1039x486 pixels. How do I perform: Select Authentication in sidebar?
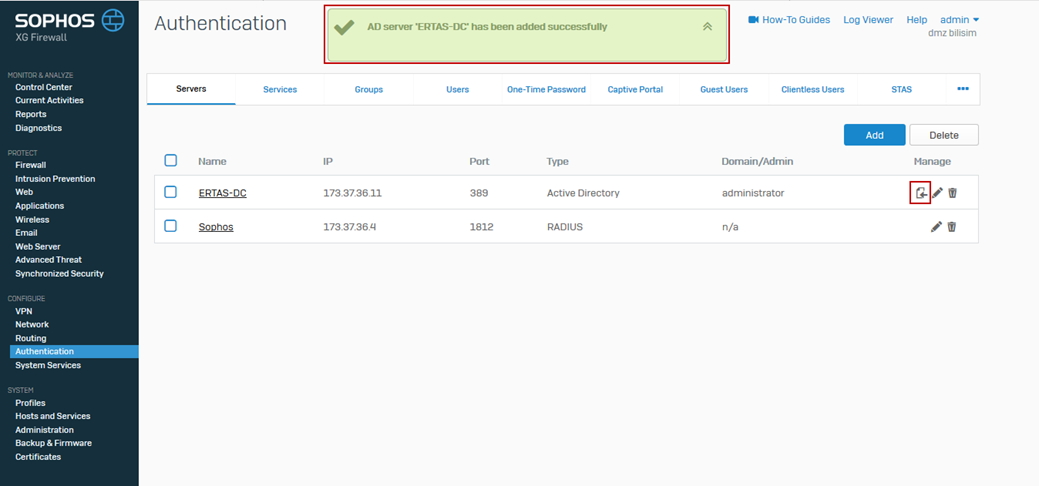pyautogui.click(x=74, y=351)
